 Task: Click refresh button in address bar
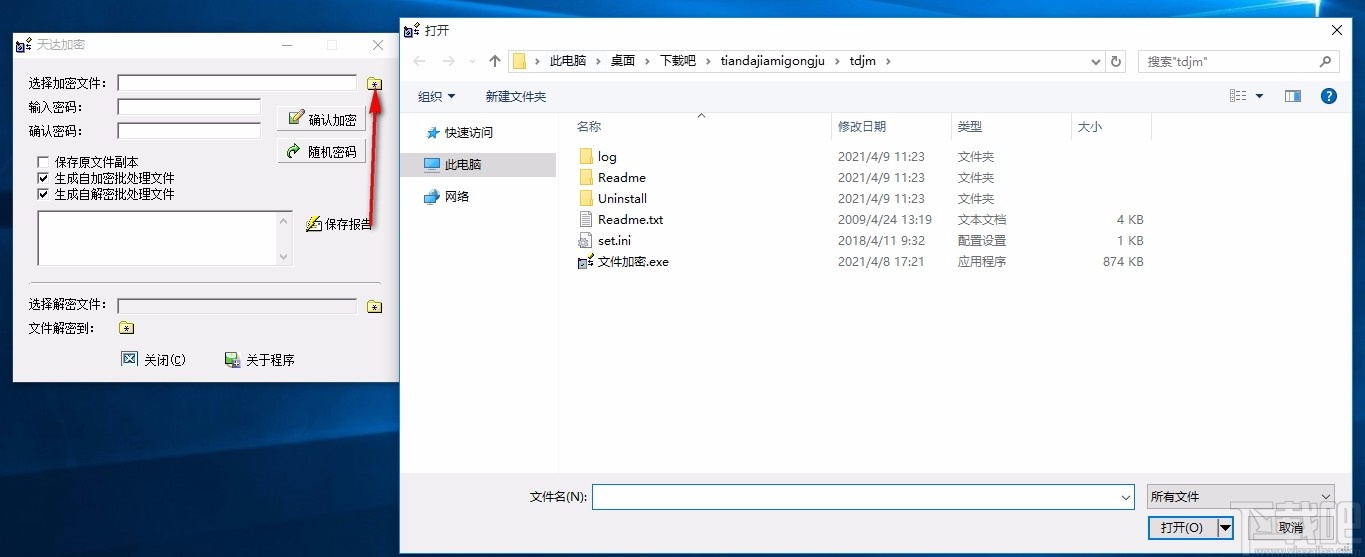click(1116, 61)
